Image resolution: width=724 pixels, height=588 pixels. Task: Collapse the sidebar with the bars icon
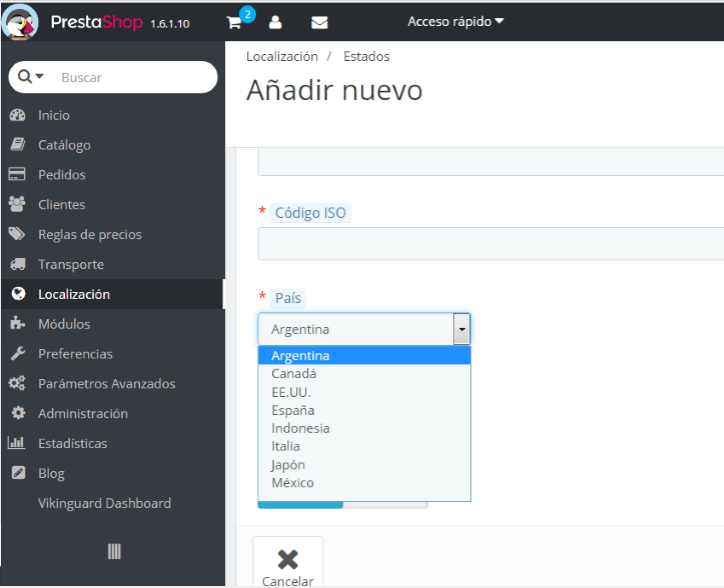click(x=114, y=552)
